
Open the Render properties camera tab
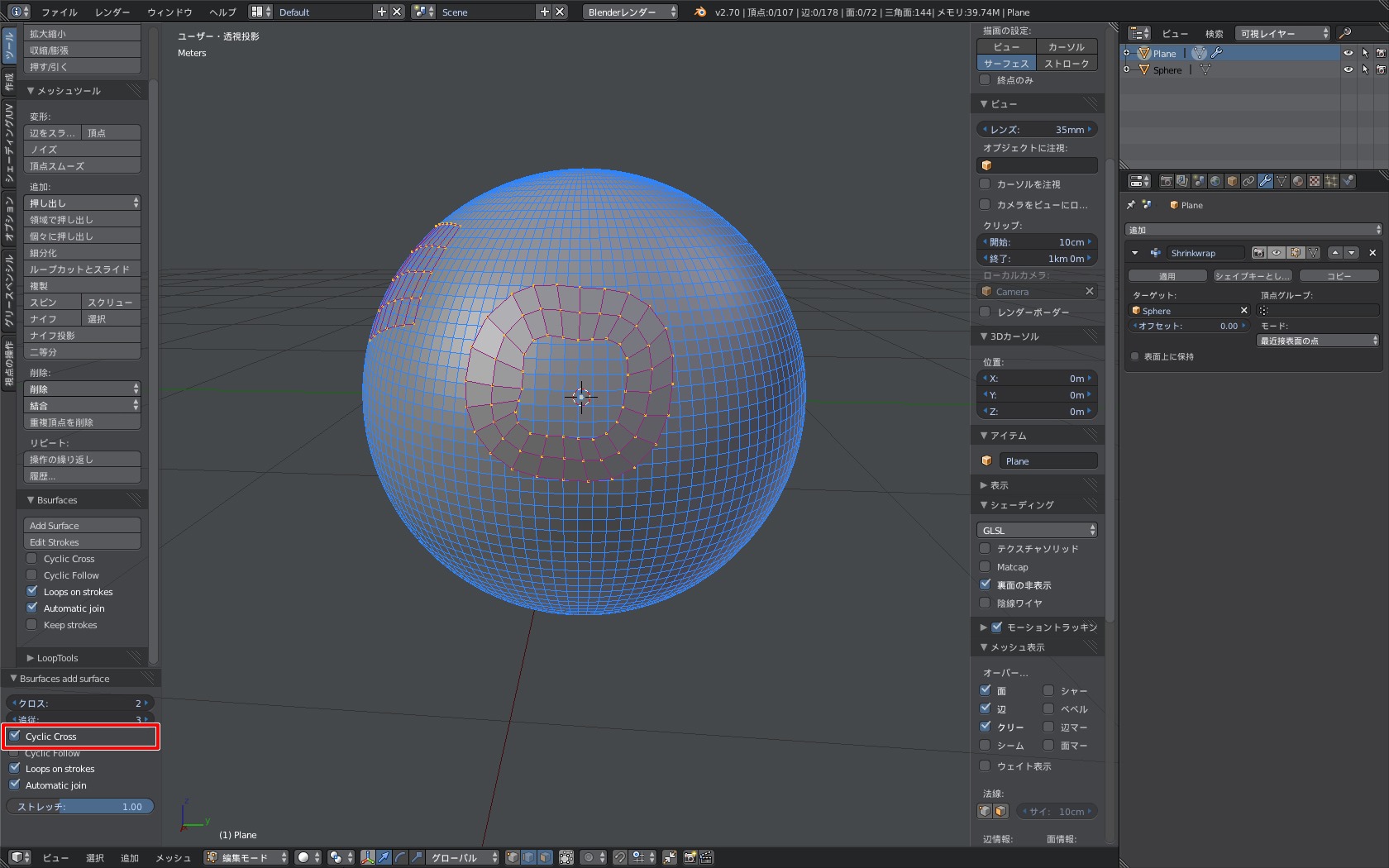(1166, 181)
